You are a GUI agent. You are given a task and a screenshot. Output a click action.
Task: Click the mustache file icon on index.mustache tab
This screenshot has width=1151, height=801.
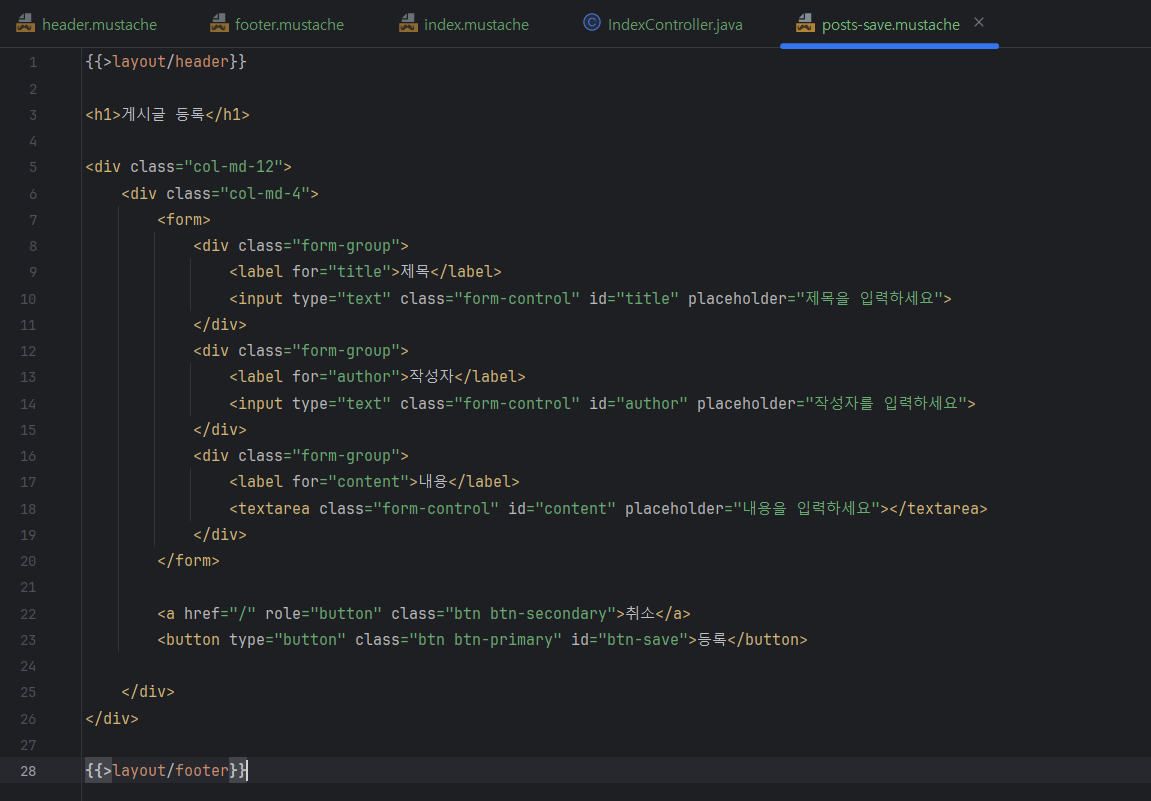[x=408, y=23]
